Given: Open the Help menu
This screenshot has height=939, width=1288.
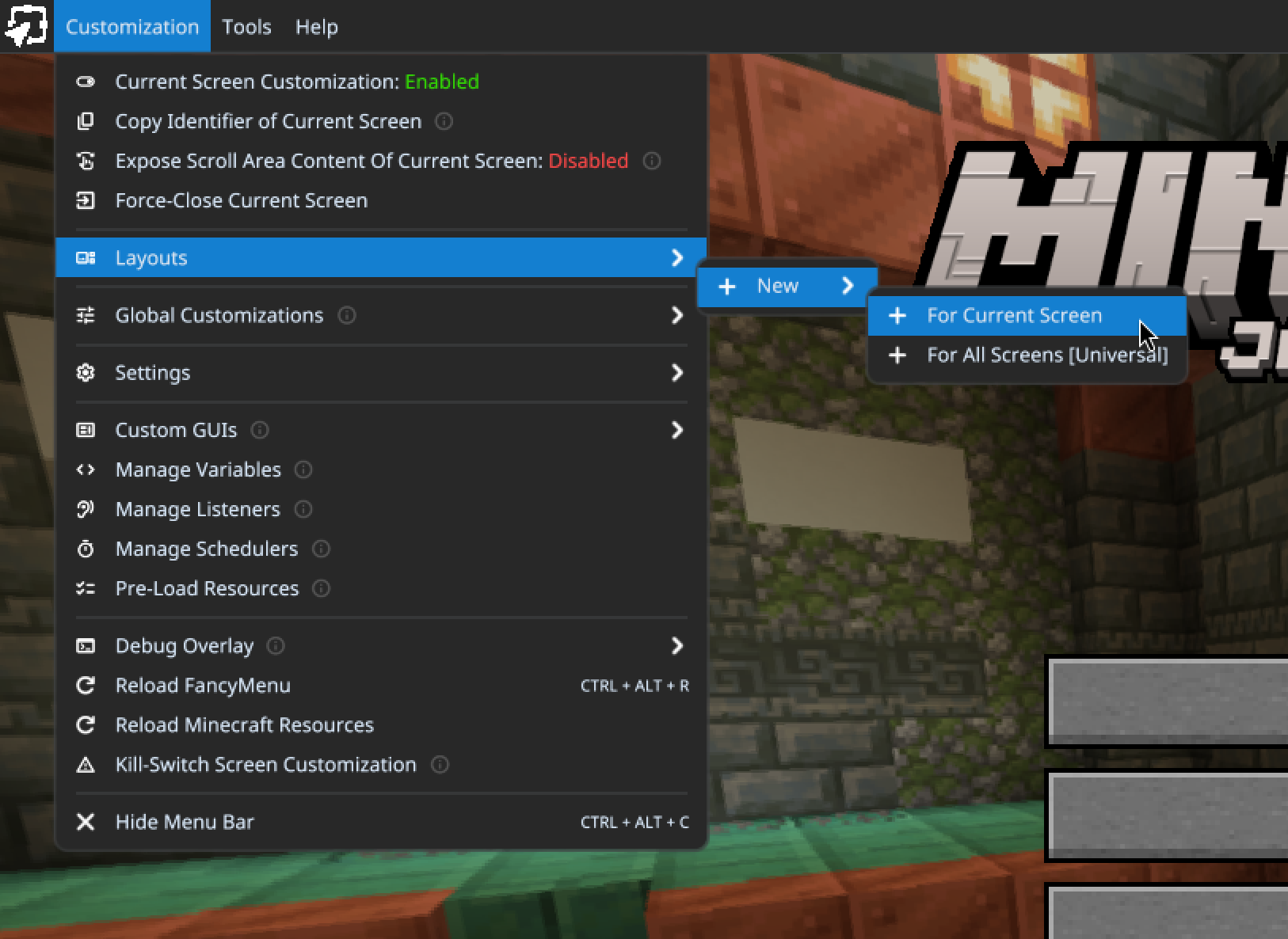Looking at the screenshot, I should pos(316,26).
